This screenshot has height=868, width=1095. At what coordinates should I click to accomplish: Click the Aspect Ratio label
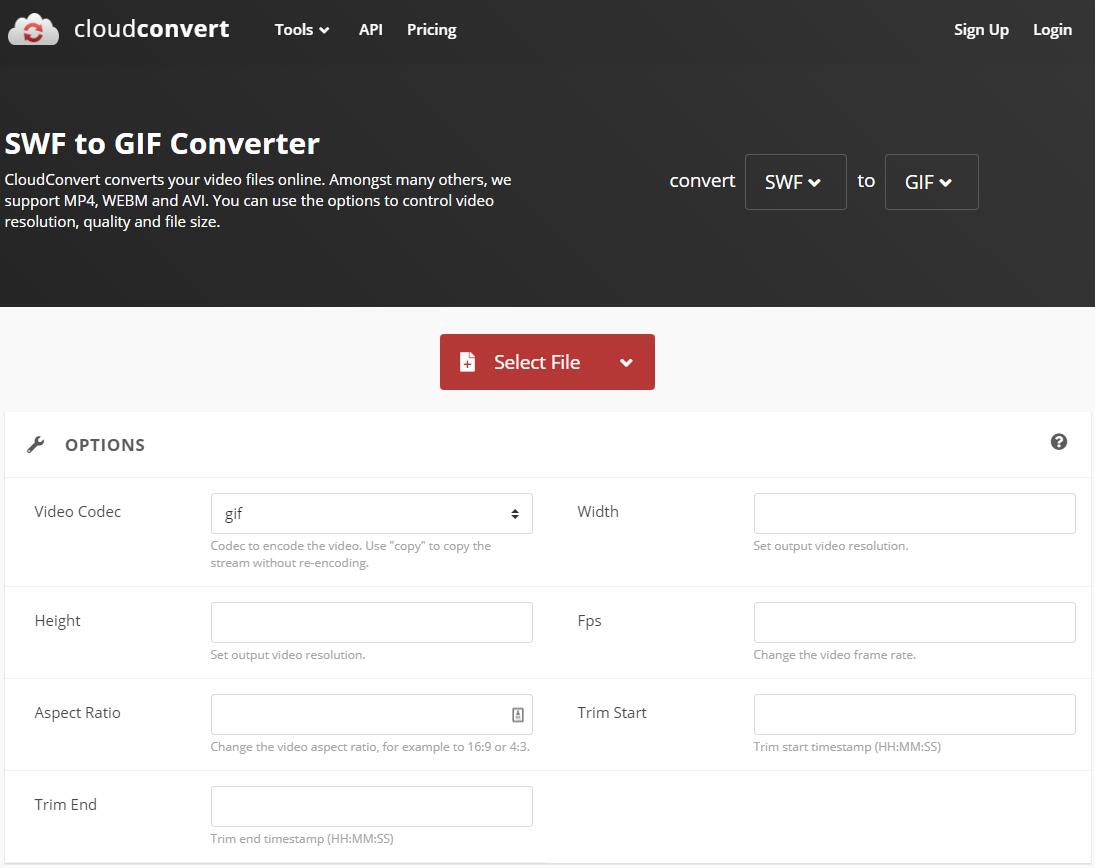(x=78, y=713)
